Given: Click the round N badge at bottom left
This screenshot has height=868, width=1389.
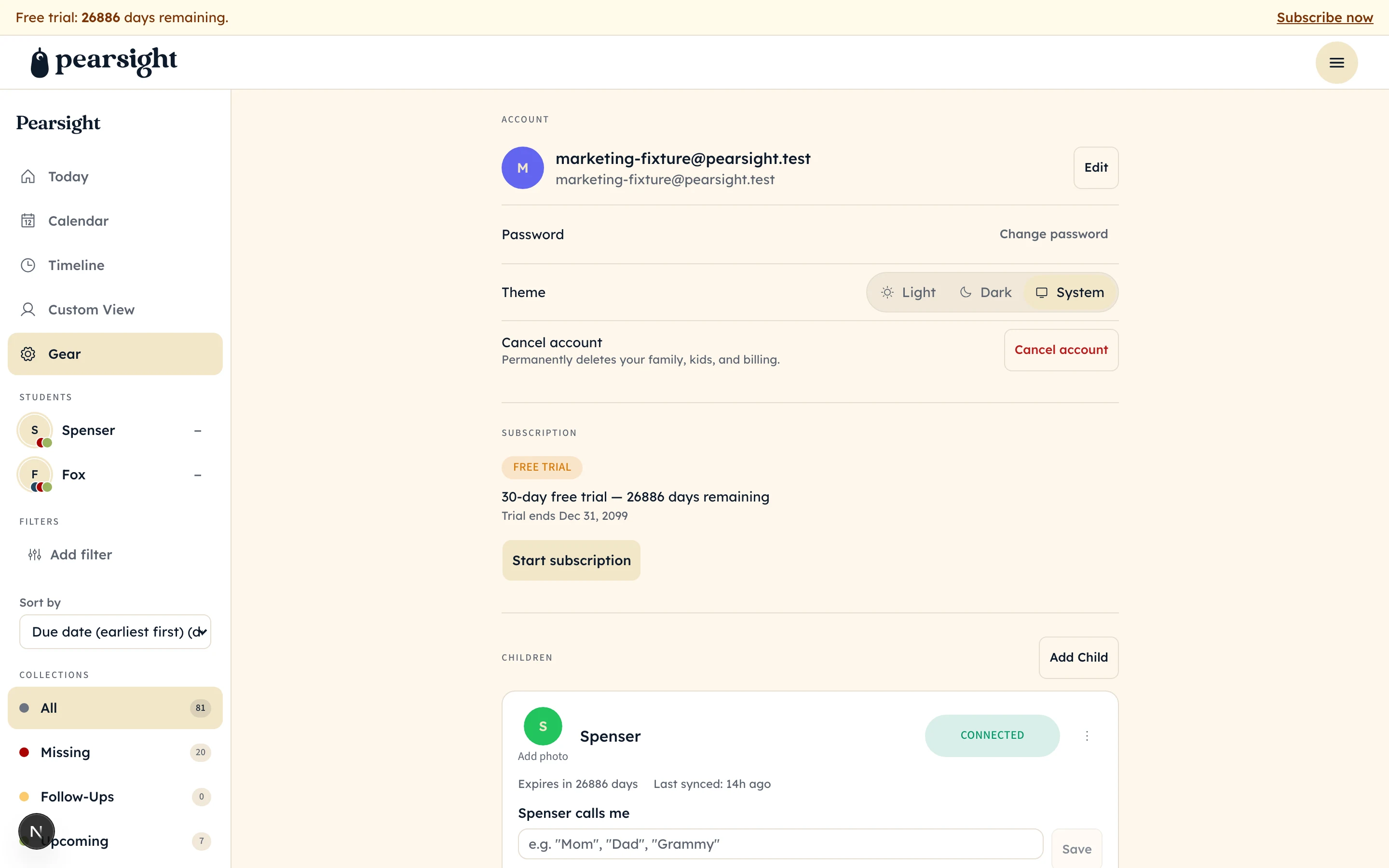Looking at the screenshot, I should click(36, 831).
